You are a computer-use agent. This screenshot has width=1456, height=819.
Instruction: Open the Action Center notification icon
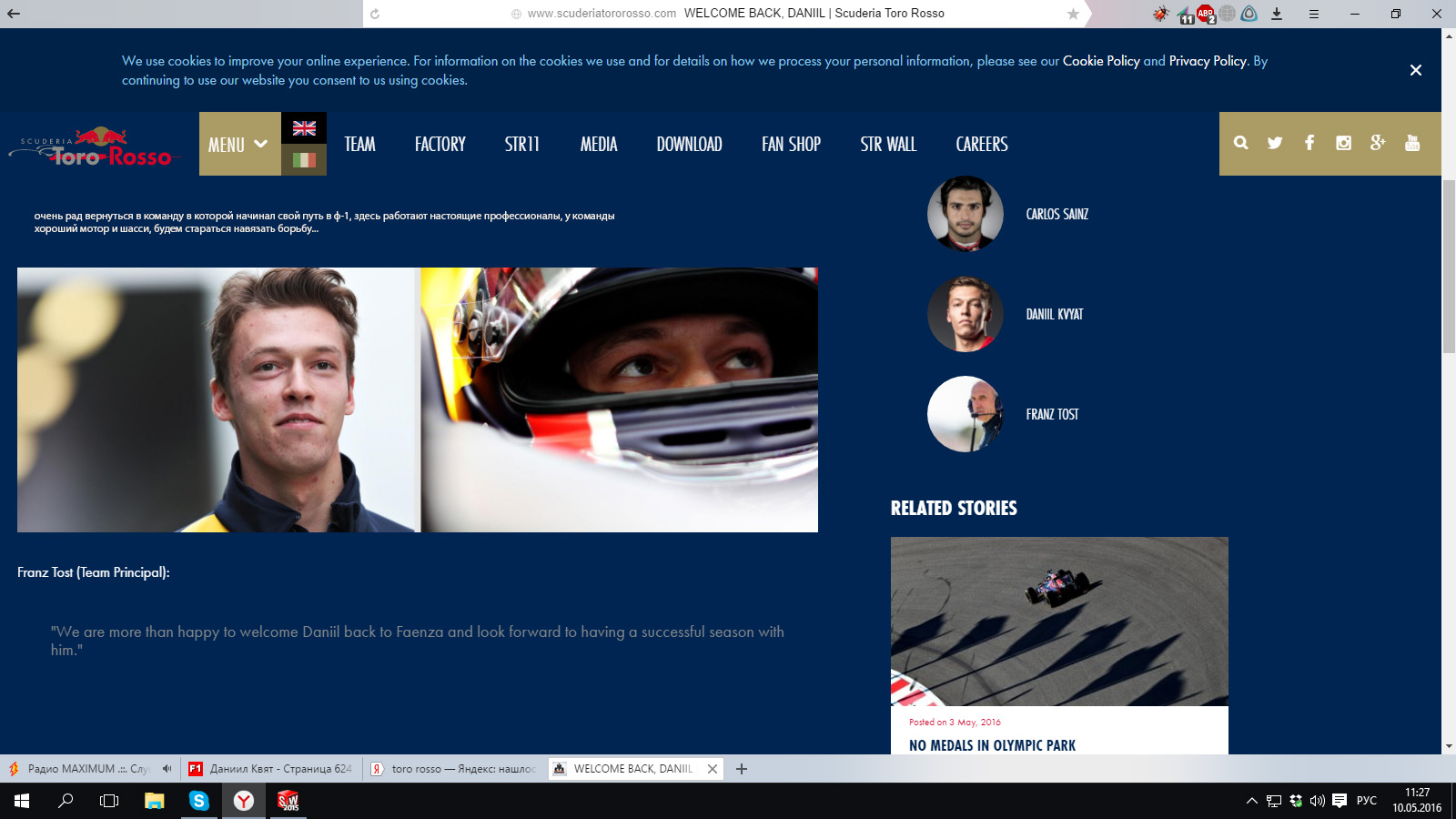pos(1340,801)
